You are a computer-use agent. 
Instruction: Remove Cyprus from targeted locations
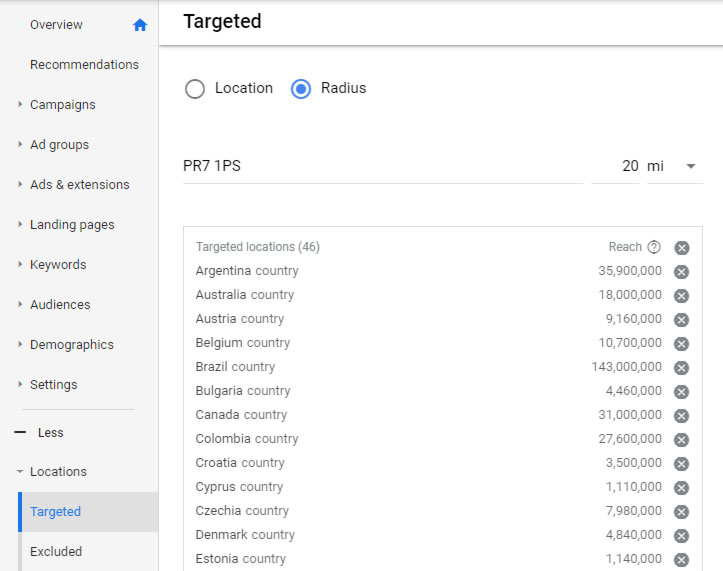coord(682,488)
